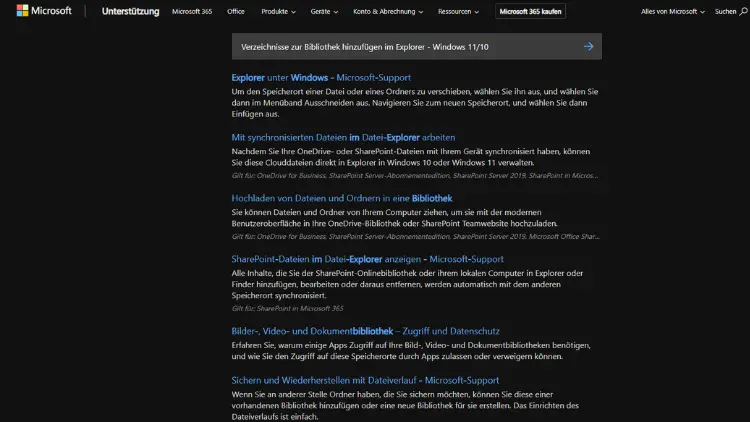Viewport: 750px width, 422px height.
Task: Expand the Alles von Microsoft dropdown
Action: pyautogui.click(x=673, y=11)
